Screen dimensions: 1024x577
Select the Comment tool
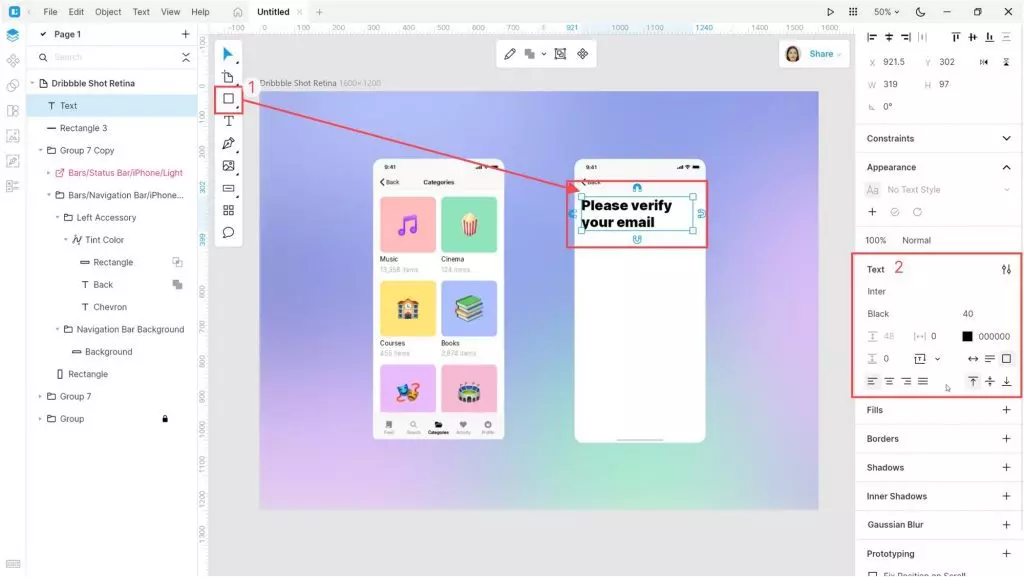tap(229, 232)
